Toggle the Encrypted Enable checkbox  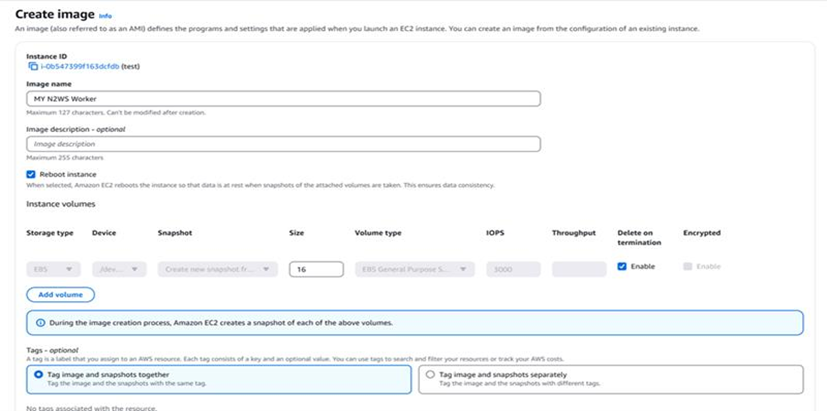click(687, 266)
